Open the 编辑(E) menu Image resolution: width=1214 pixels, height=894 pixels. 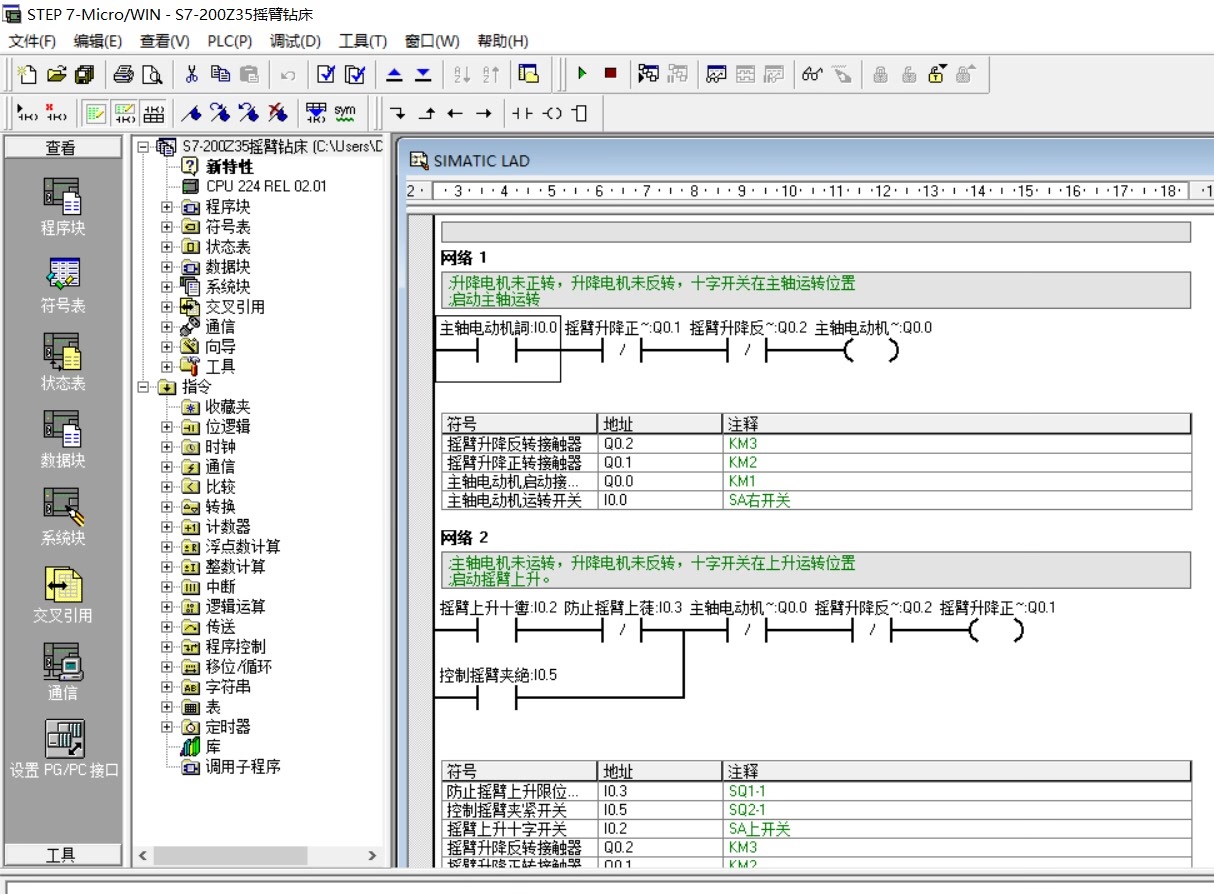[98, 41]
